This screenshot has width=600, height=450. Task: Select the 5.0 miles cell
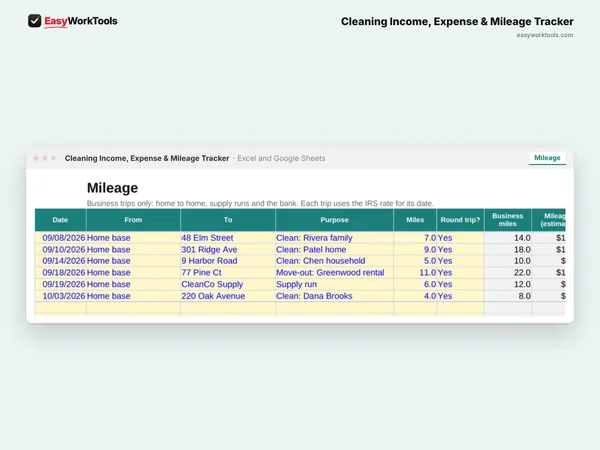click(x=415, y=261)
